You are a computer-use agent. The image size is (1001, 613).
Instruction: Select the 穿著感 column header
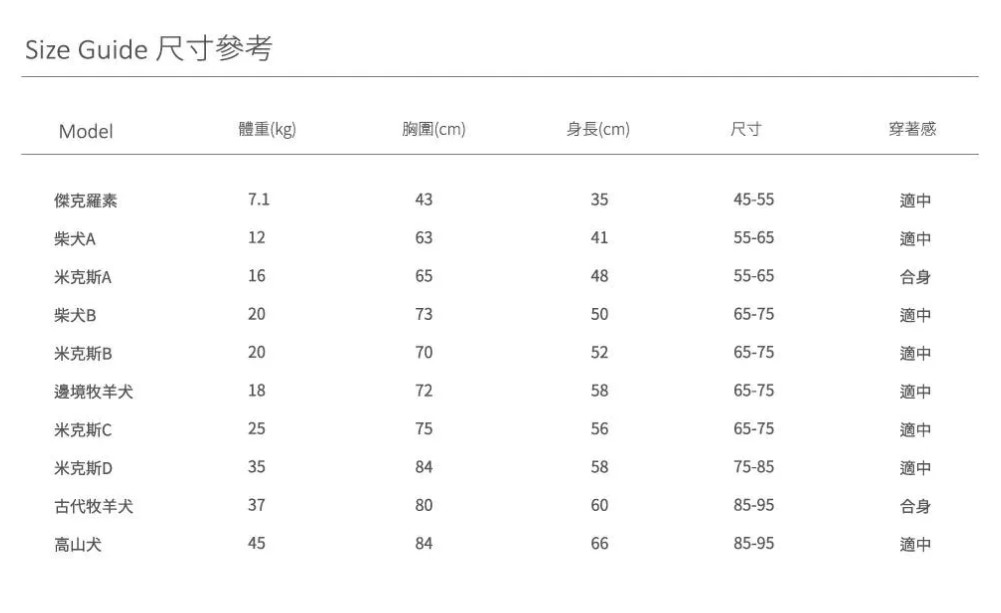(x=913, y=129)
